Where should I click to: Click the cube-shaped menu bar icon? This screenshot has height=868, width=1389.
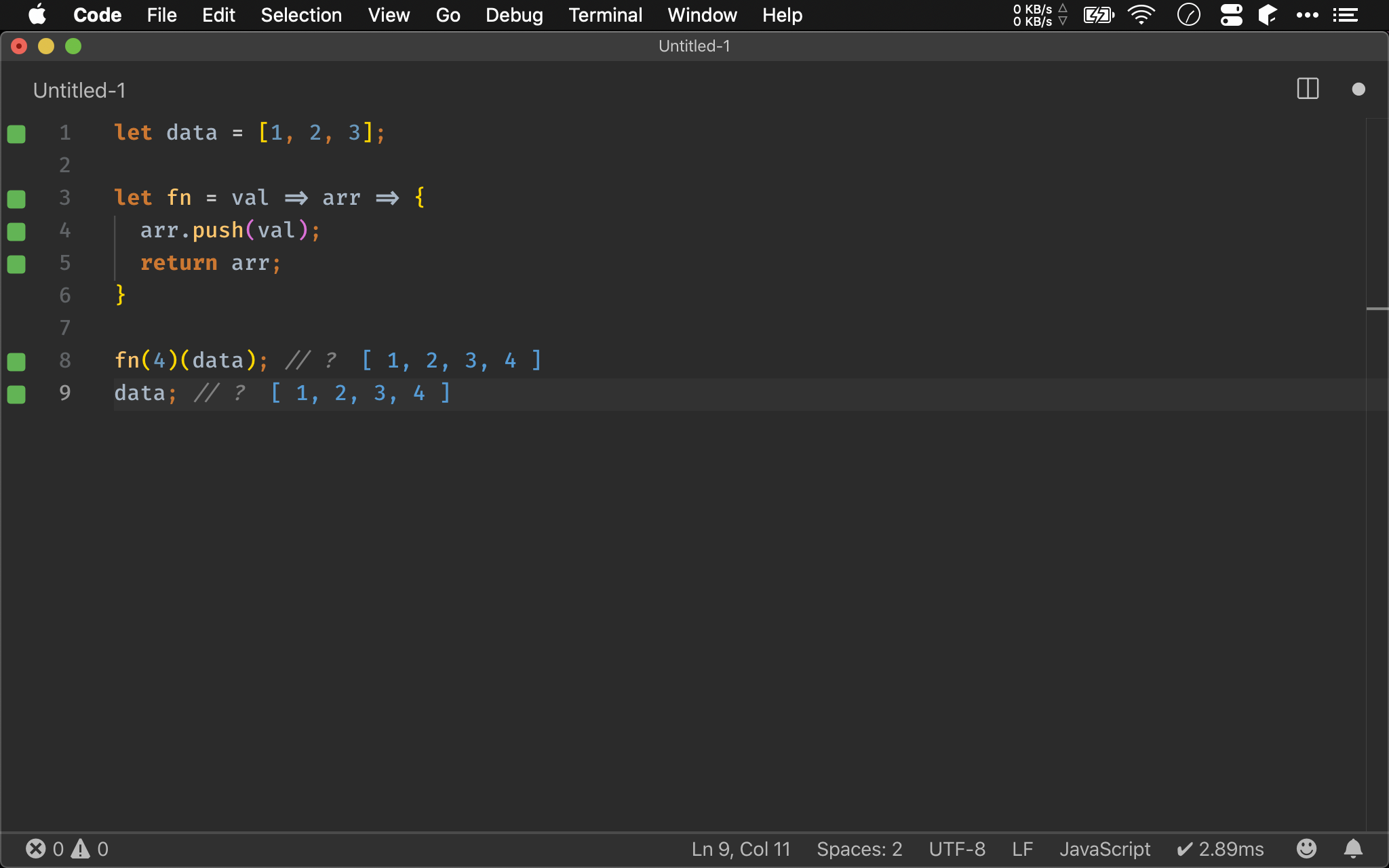point(1268,15)
